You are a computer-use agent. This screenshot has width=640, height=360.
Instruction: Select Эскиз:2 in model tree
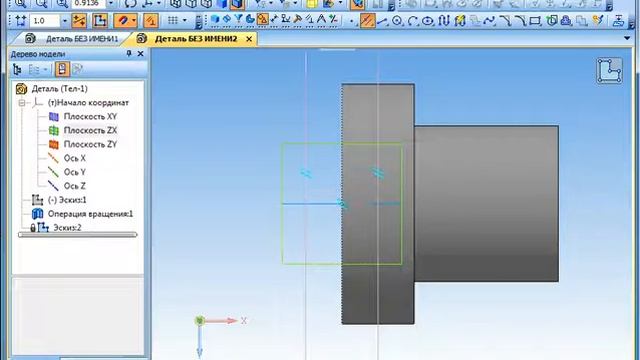67,227
